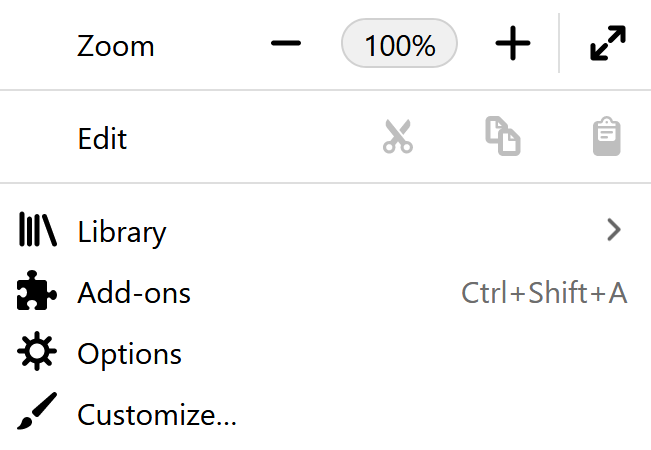Expand the Library submenu arrow
This screenshot has width=651, height=450.
[614, 232]
